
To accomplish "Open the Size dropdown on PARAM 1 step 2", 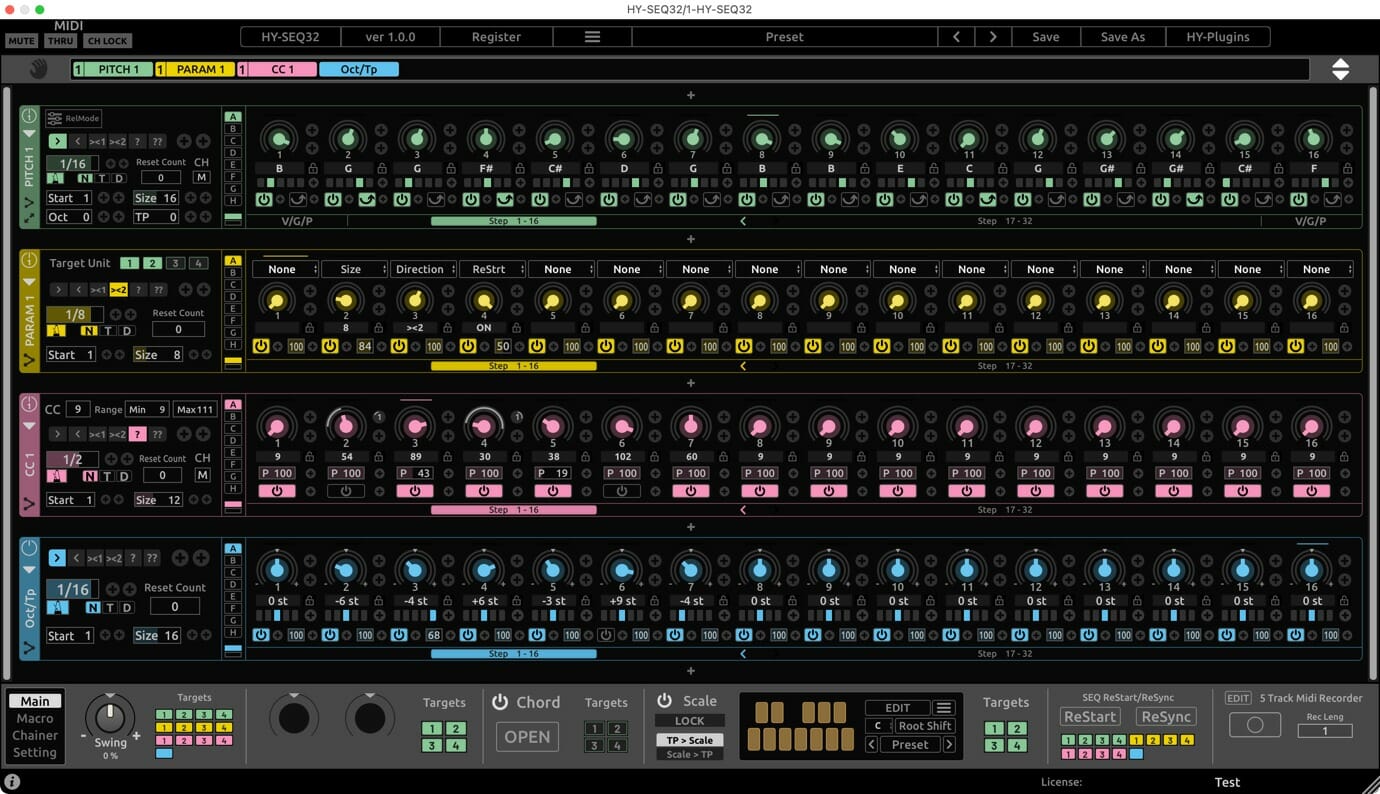I will coord(354,268).
